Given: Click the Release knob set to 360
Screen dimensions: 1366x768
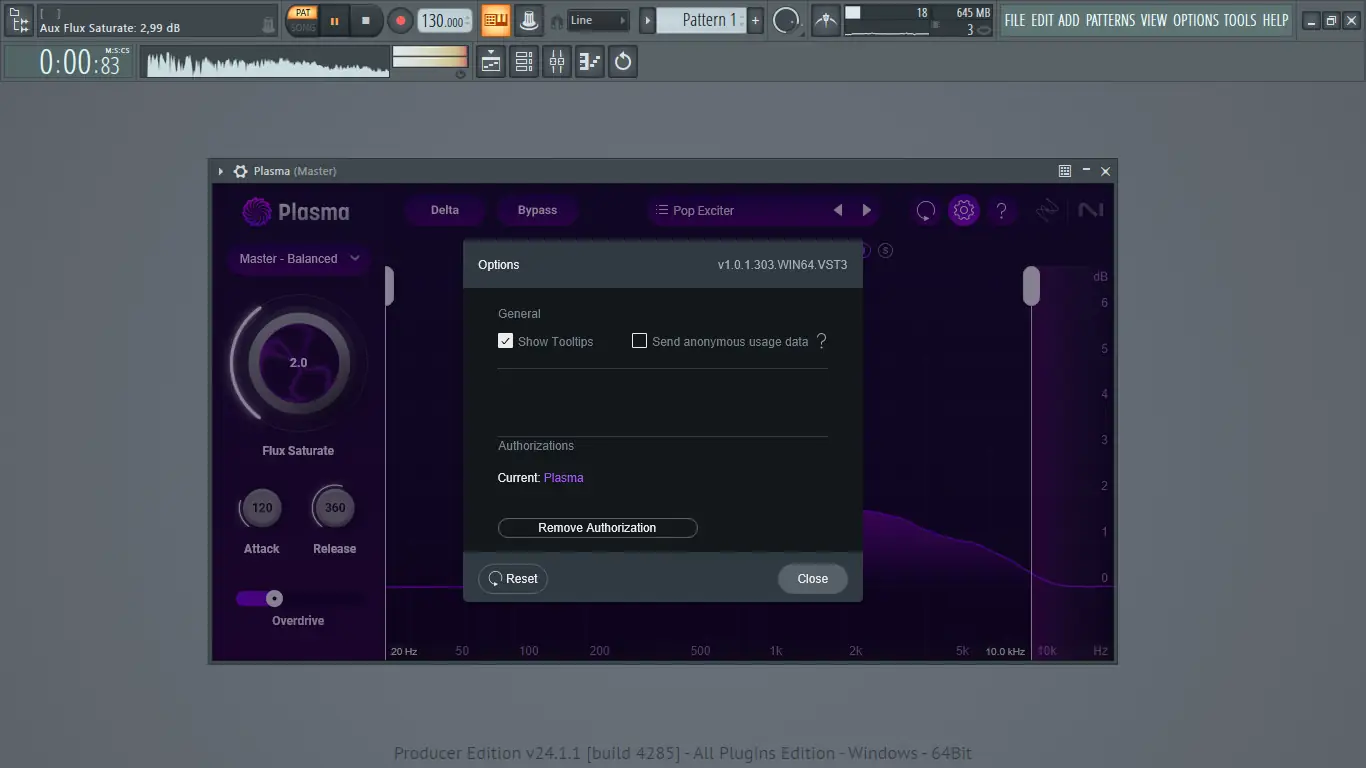Looking at the screenshot, I should [x=335, y=508].
